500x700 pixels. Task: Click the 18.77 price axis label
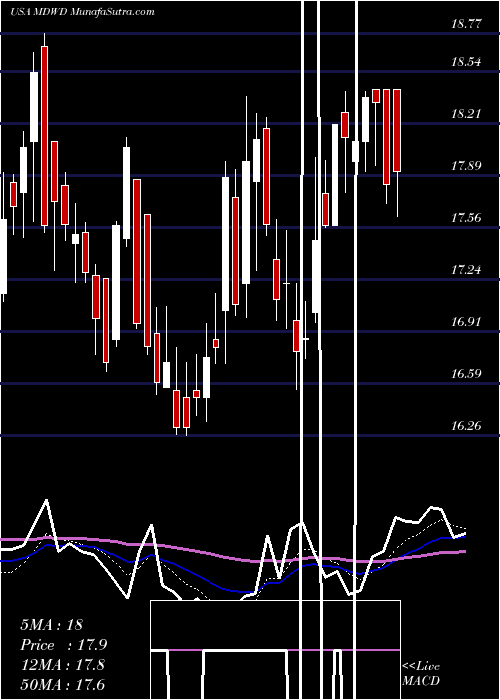tap(466, 24)
